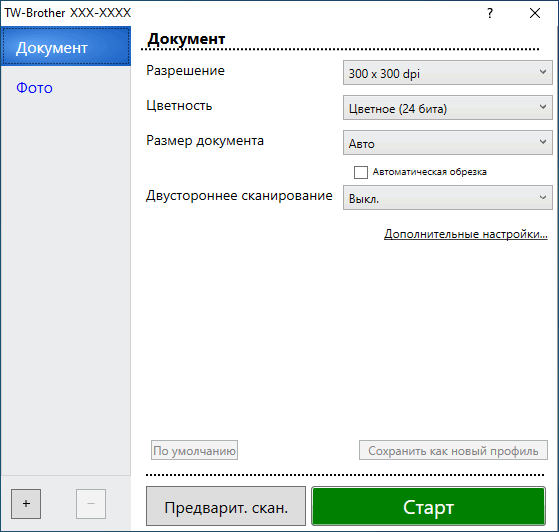Click the Автоматическая обрезка label text
559x532 pixels.
click(429, 172)
